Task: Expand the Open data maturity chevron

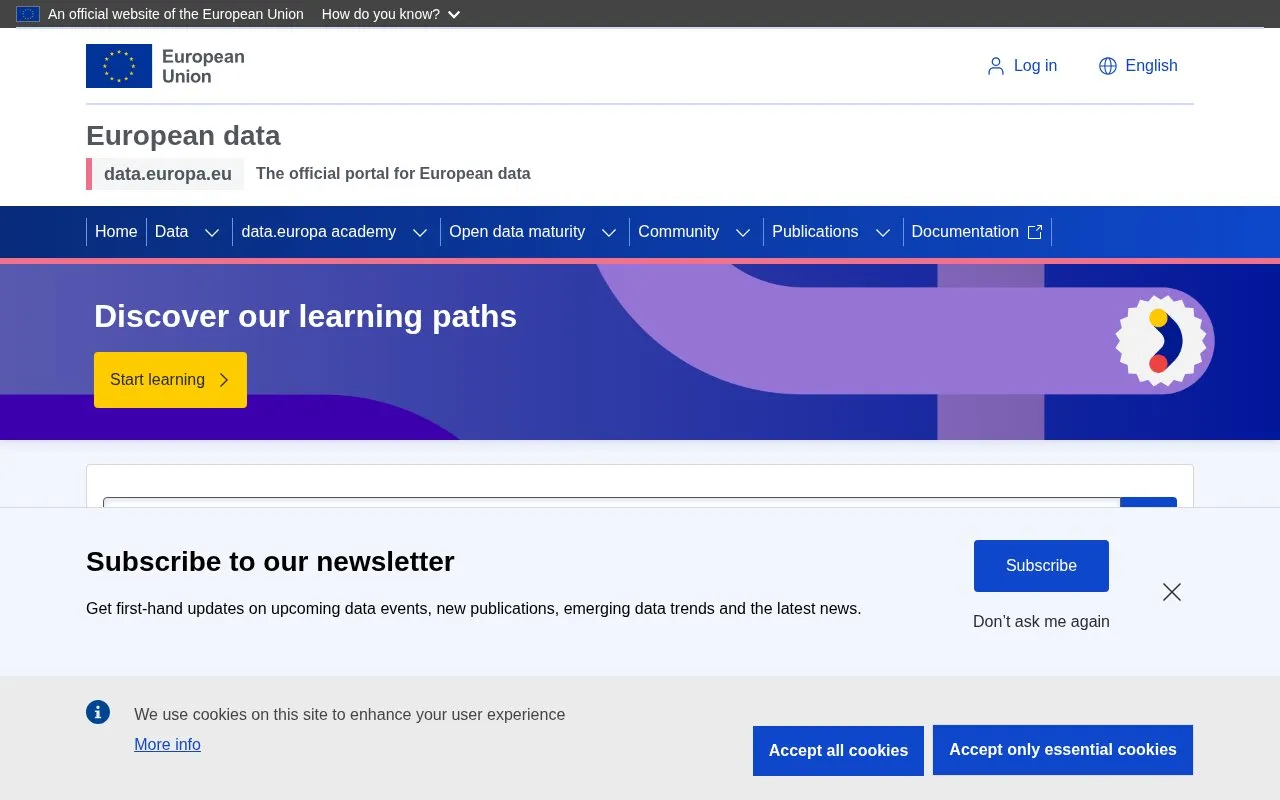Action: pos(609,232)
